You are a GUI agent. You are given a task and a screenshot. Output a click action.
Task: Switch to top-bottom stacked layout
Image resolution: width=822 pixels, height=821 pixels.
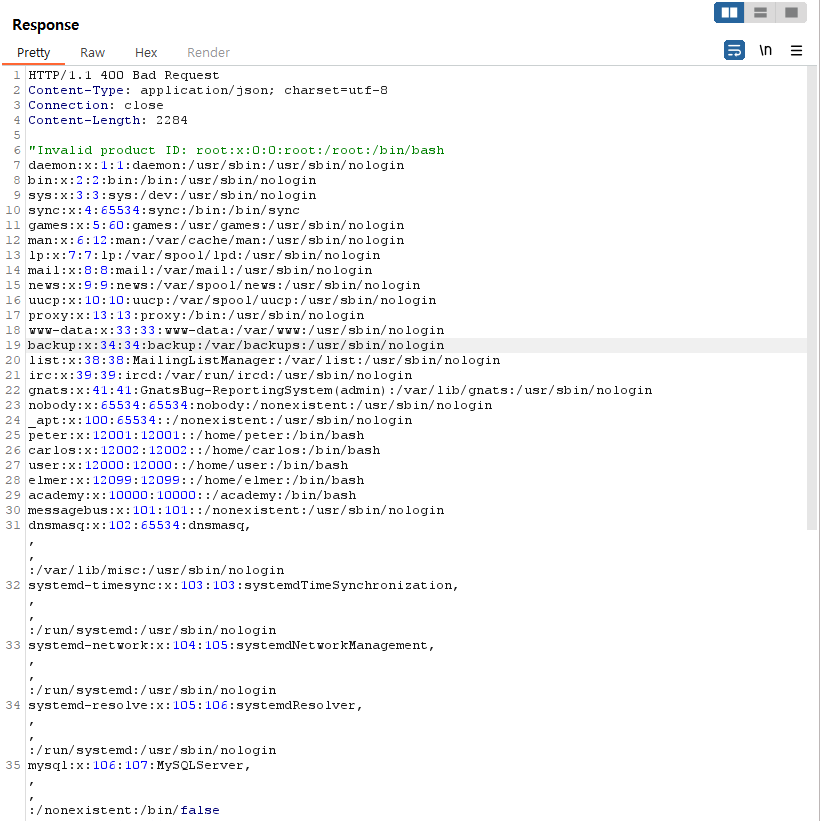(760, 13)
